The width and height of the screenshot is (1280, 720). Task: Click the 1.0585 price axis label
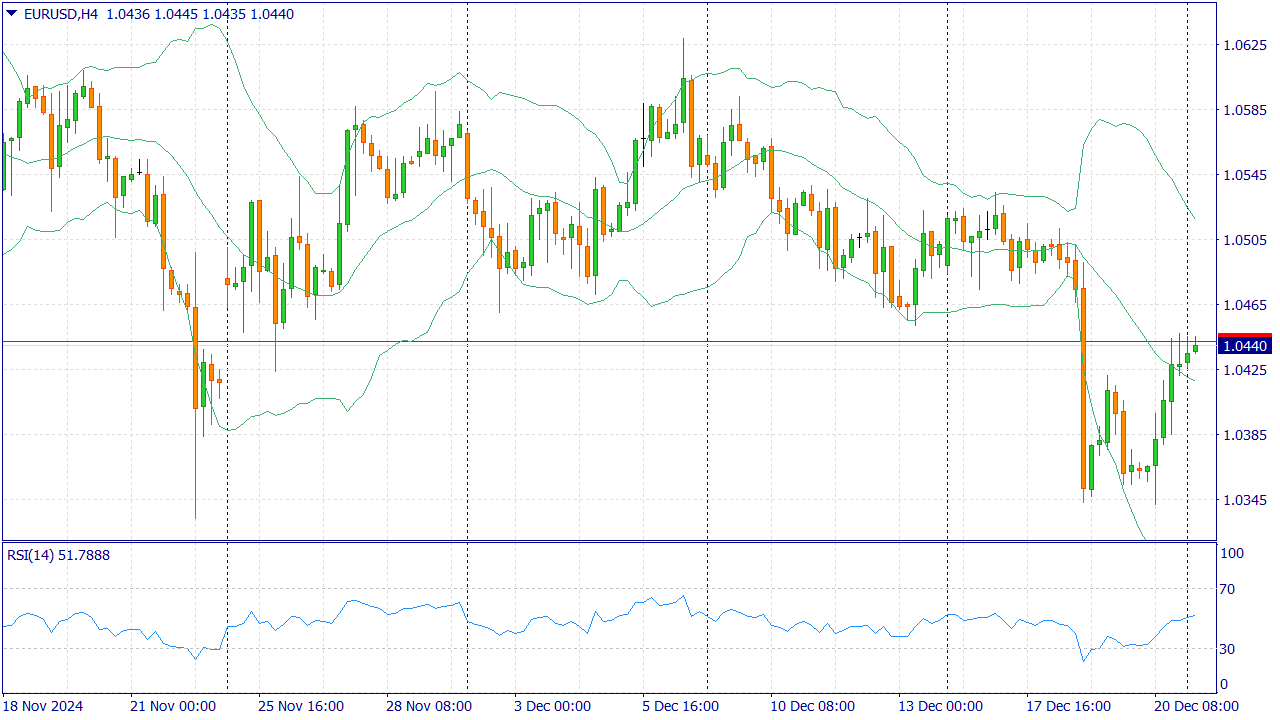tap(1246, 110)
